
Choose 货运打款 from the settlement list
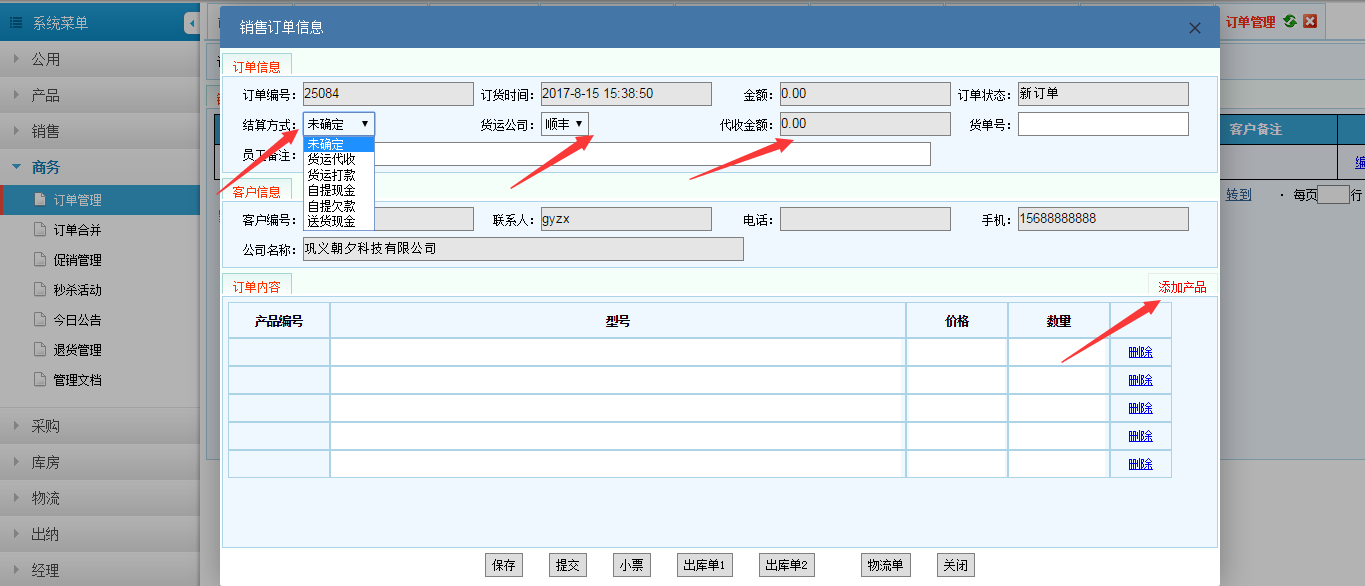pos(339,174)
